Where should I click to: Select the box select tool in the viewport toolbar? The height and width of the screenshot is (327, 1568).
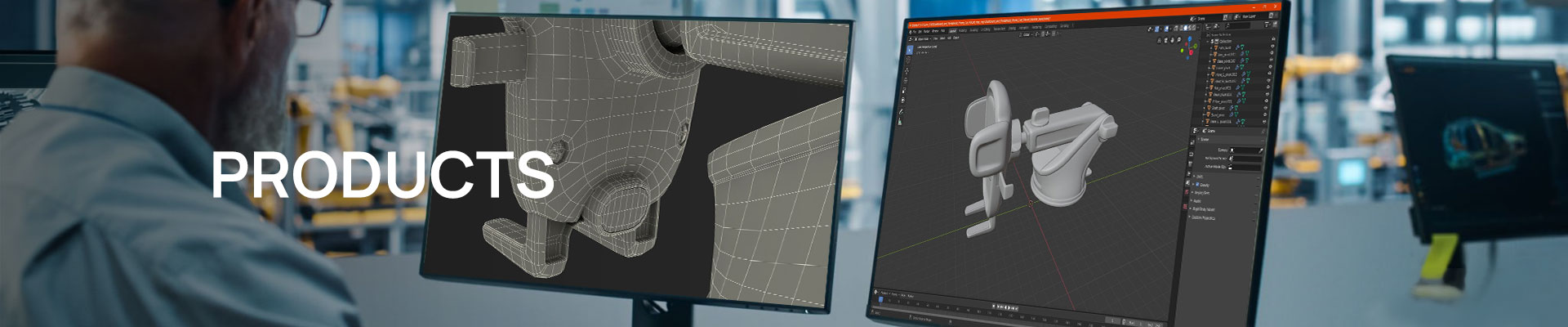[911, 49]
